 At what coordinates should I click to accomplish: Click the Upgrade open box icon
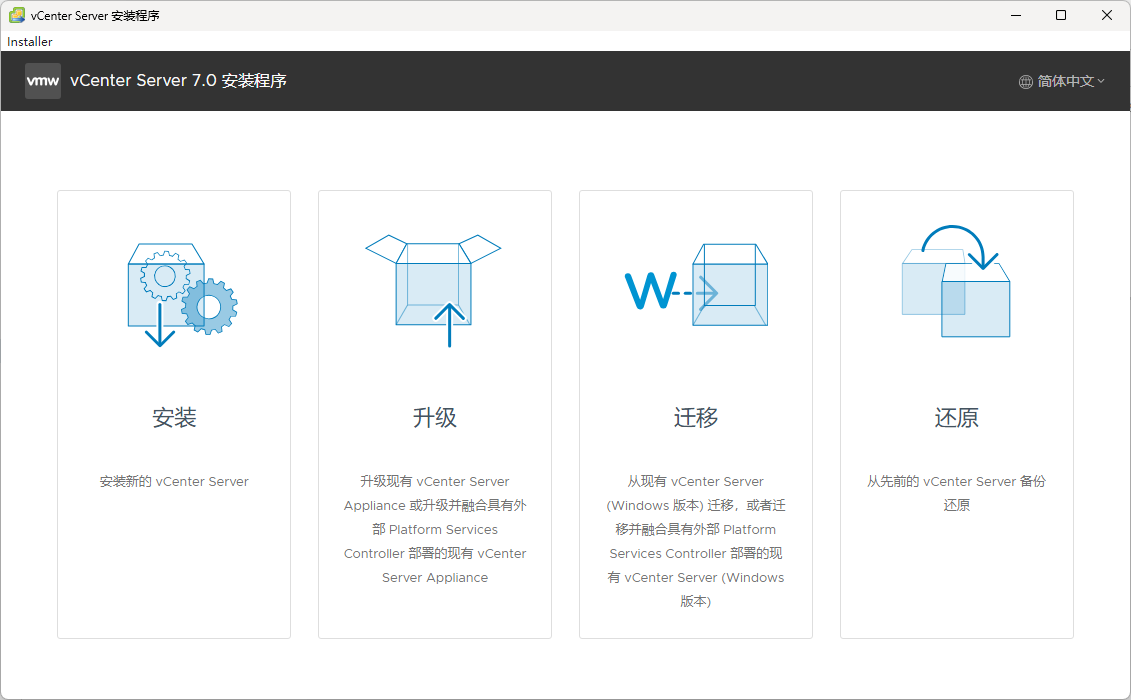click(x=433, y=288)
